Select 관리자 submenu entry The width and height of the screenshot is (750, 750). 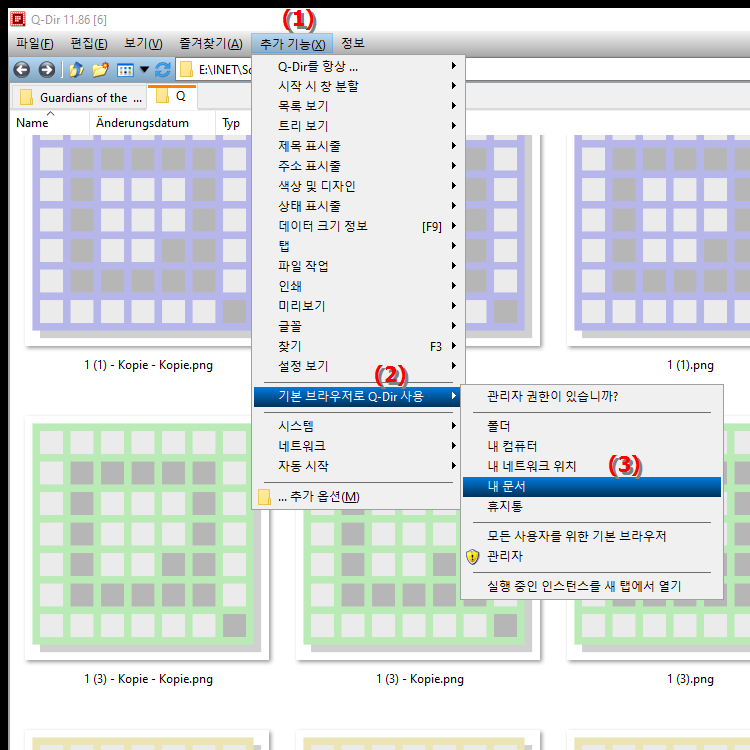[x=592, y=556]
